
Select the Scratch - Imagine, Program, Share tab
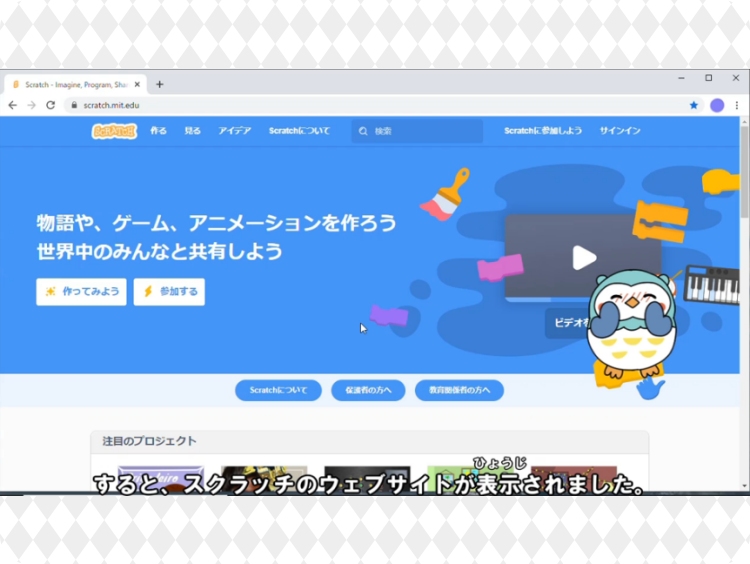(x=77, y=85)
